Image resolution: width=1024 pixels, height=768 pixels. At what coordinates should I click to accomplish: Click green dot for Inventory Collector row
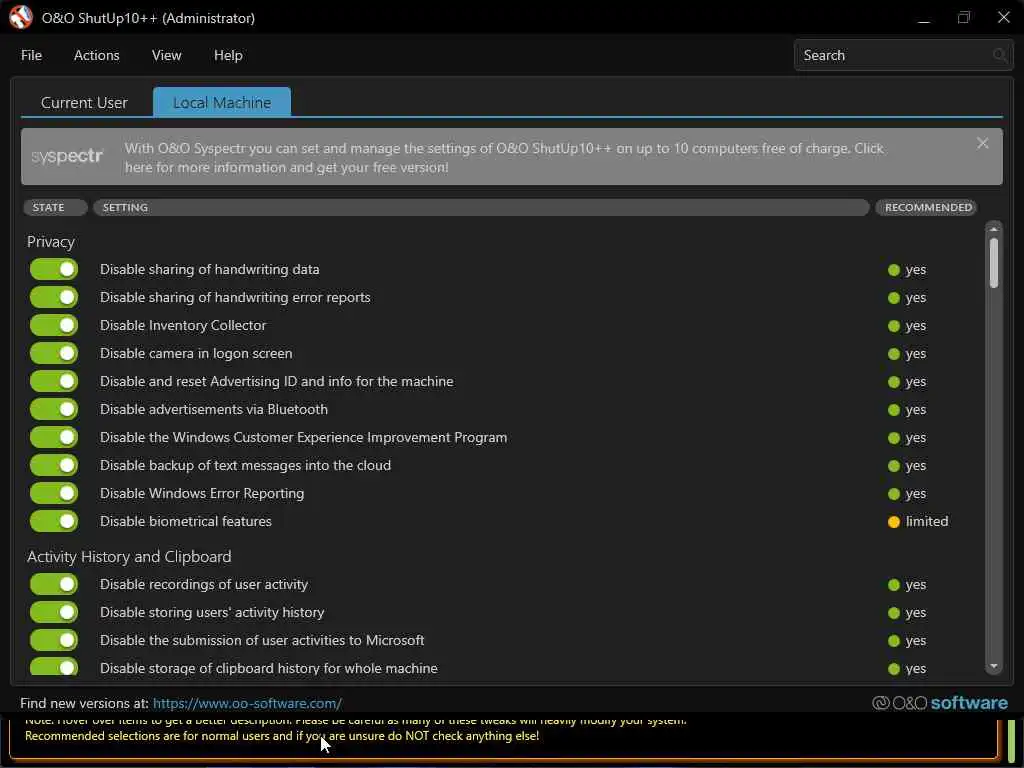pyautogui.click(x=894, y=326)
